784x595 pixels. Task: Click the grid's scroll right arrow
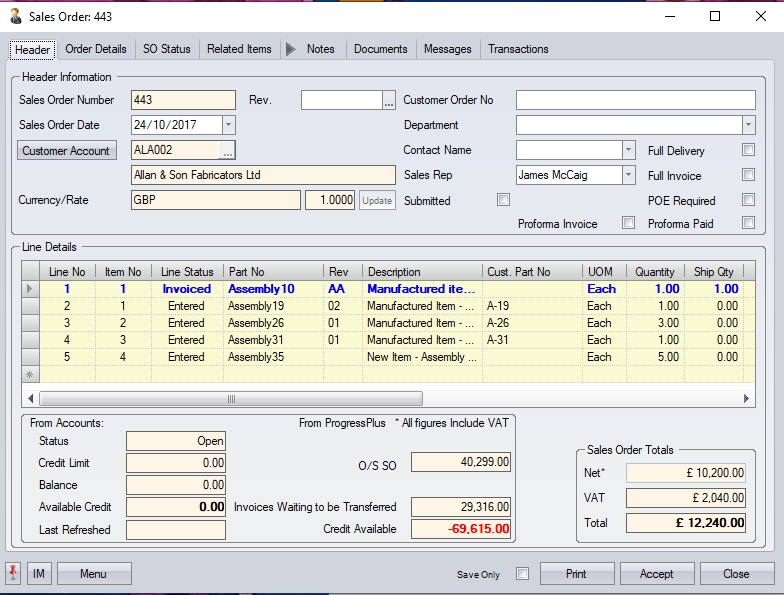click(x=746, y=398)
